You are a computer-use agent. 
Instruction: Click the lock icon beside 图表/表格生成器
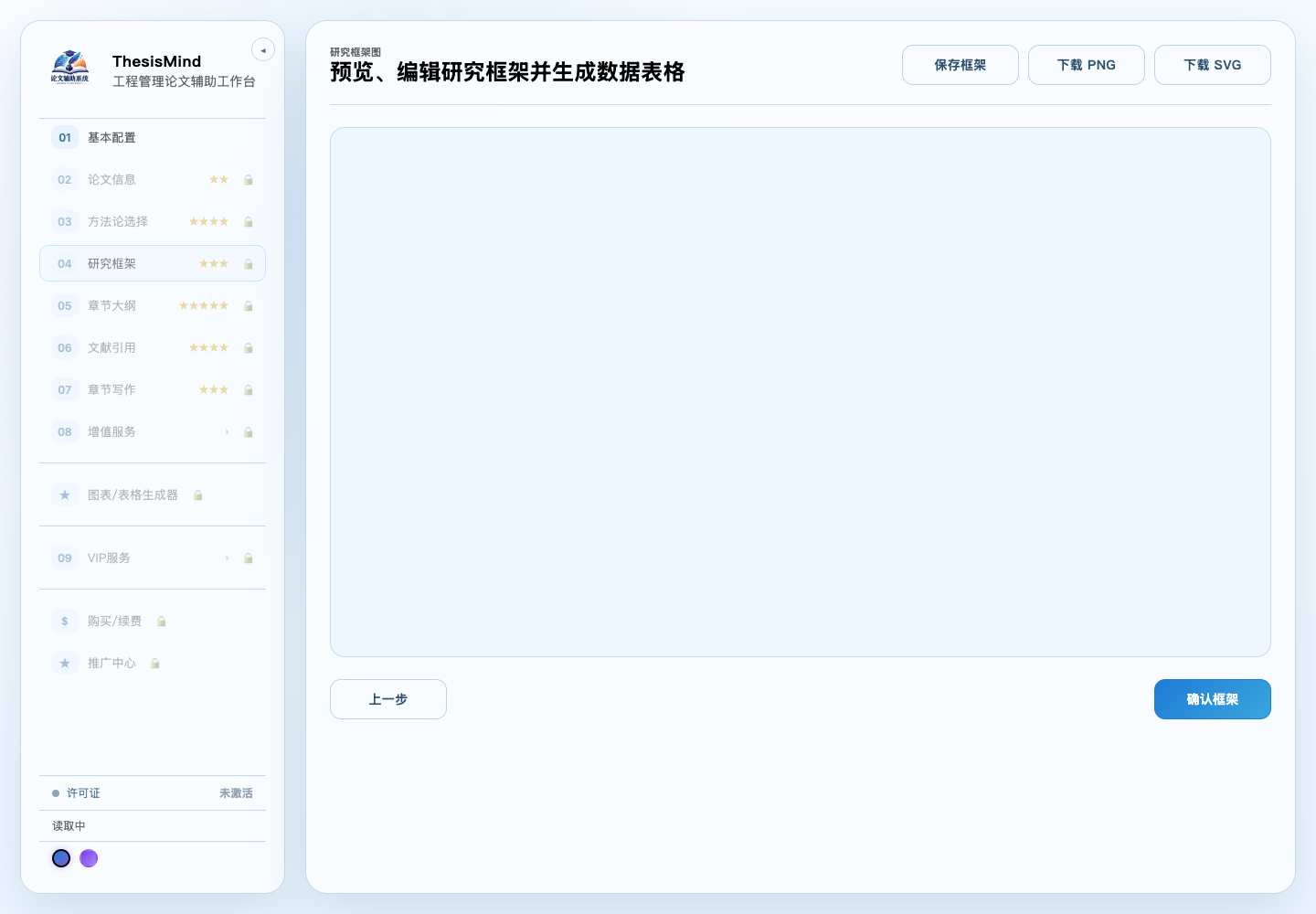198,495
